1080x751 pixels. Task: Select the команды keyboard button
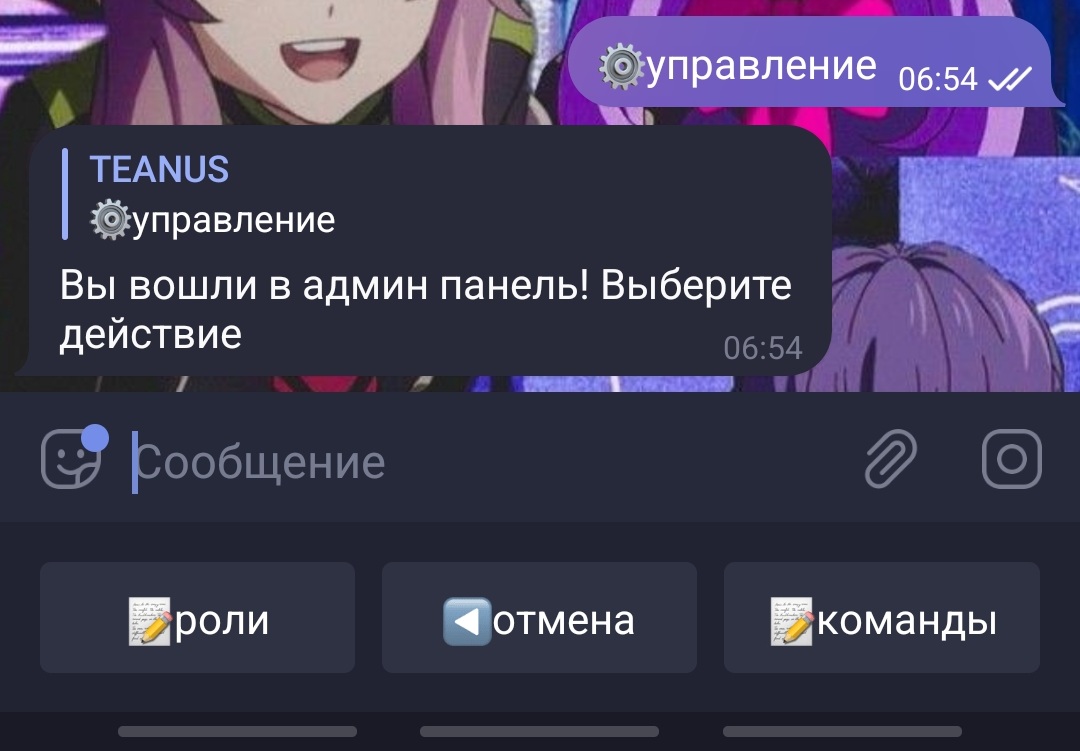pyautogui.click(x=882, y=617)
